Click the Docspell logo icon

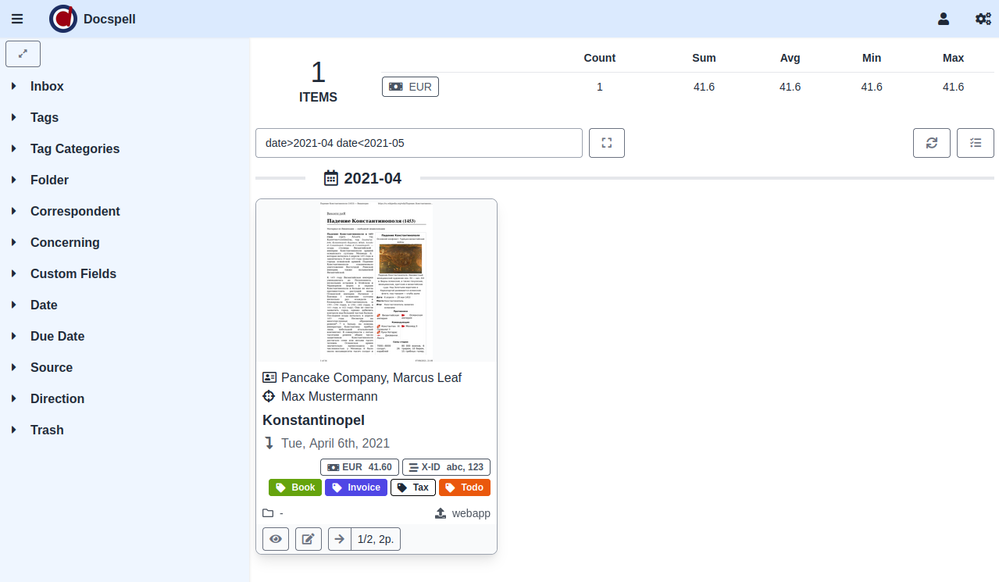pos(63,19)
